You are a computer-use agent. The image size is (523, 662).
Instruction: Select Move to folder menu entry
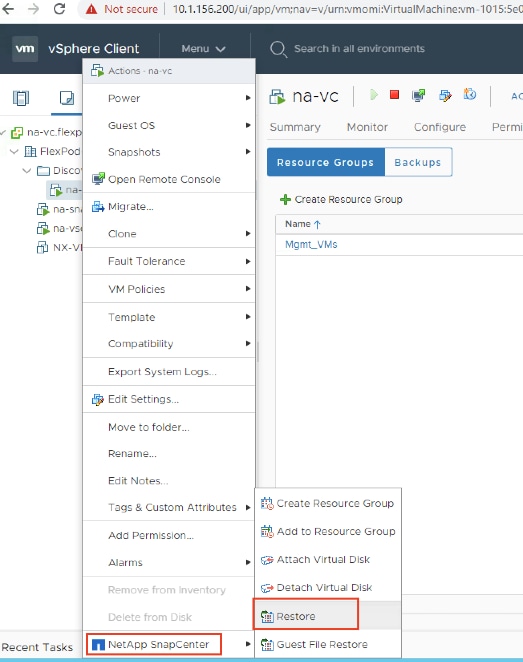(x=149, y=427)
